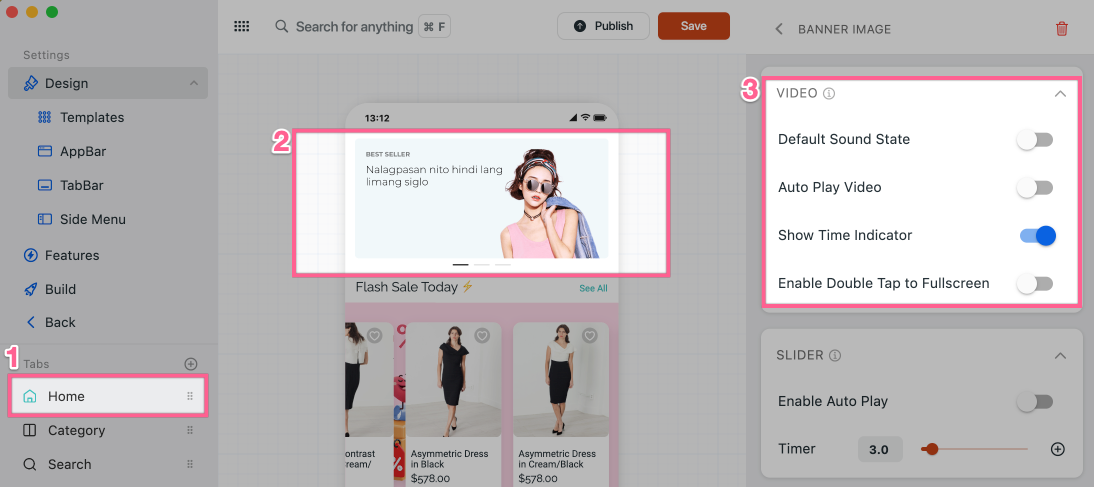This screenshot has width=1094, height=487.
Task: Click the Home tab drag handle
Action: 190,397
